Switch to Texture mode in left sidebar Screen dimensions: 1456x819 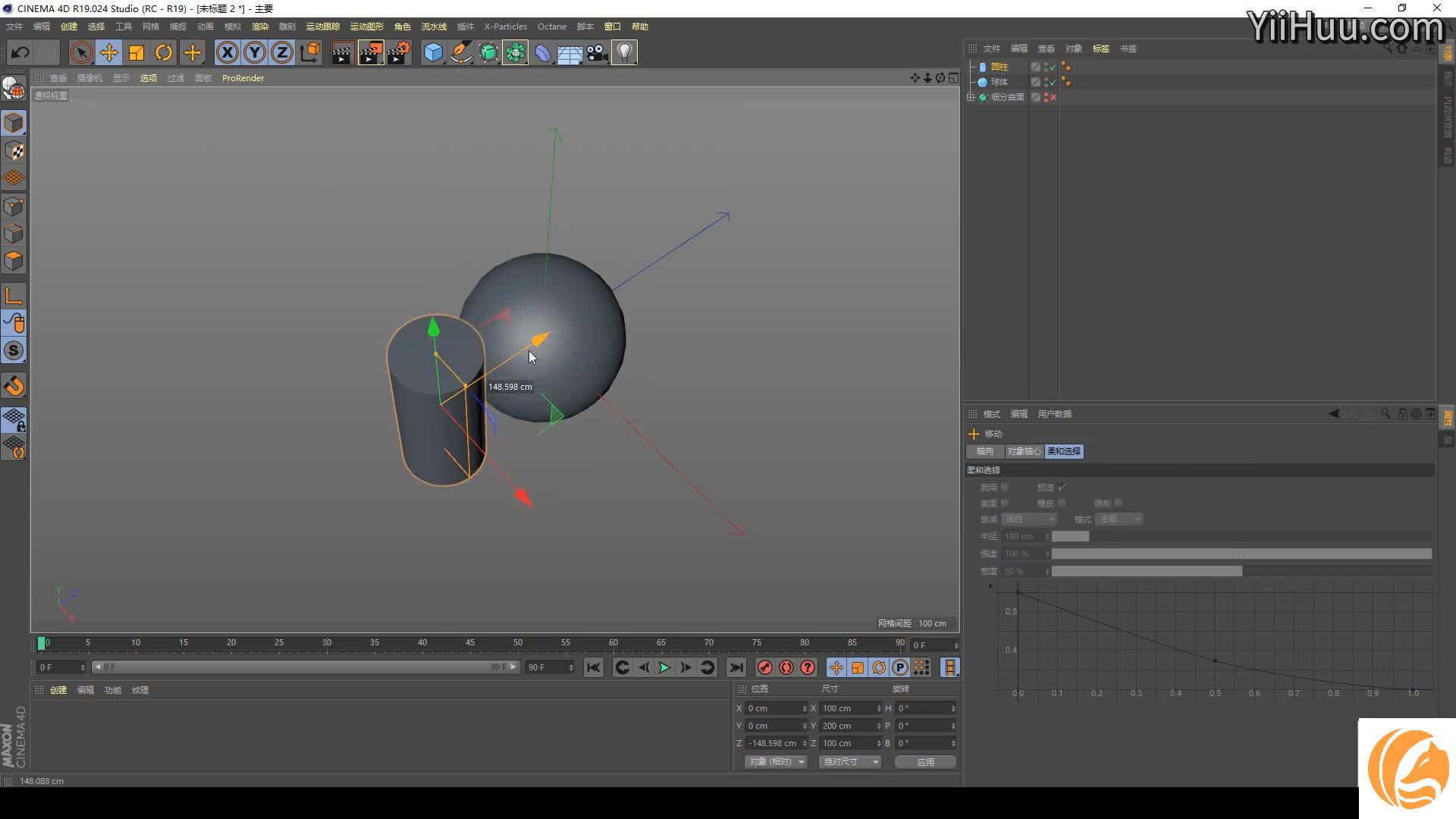click(14, 151)
